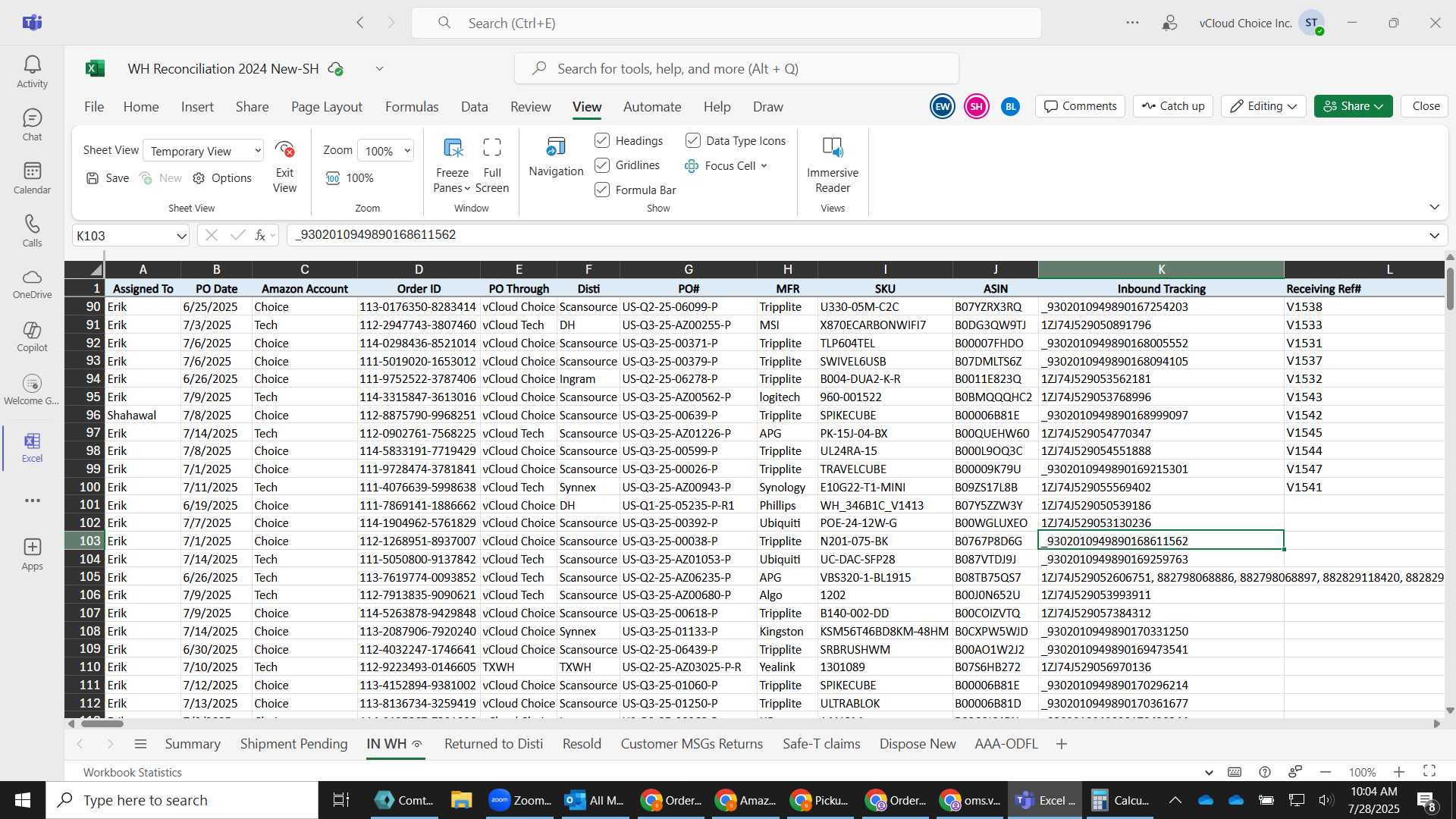Go back with the Teams back arrow
The image size is (1456, 819).
[360, 23]
